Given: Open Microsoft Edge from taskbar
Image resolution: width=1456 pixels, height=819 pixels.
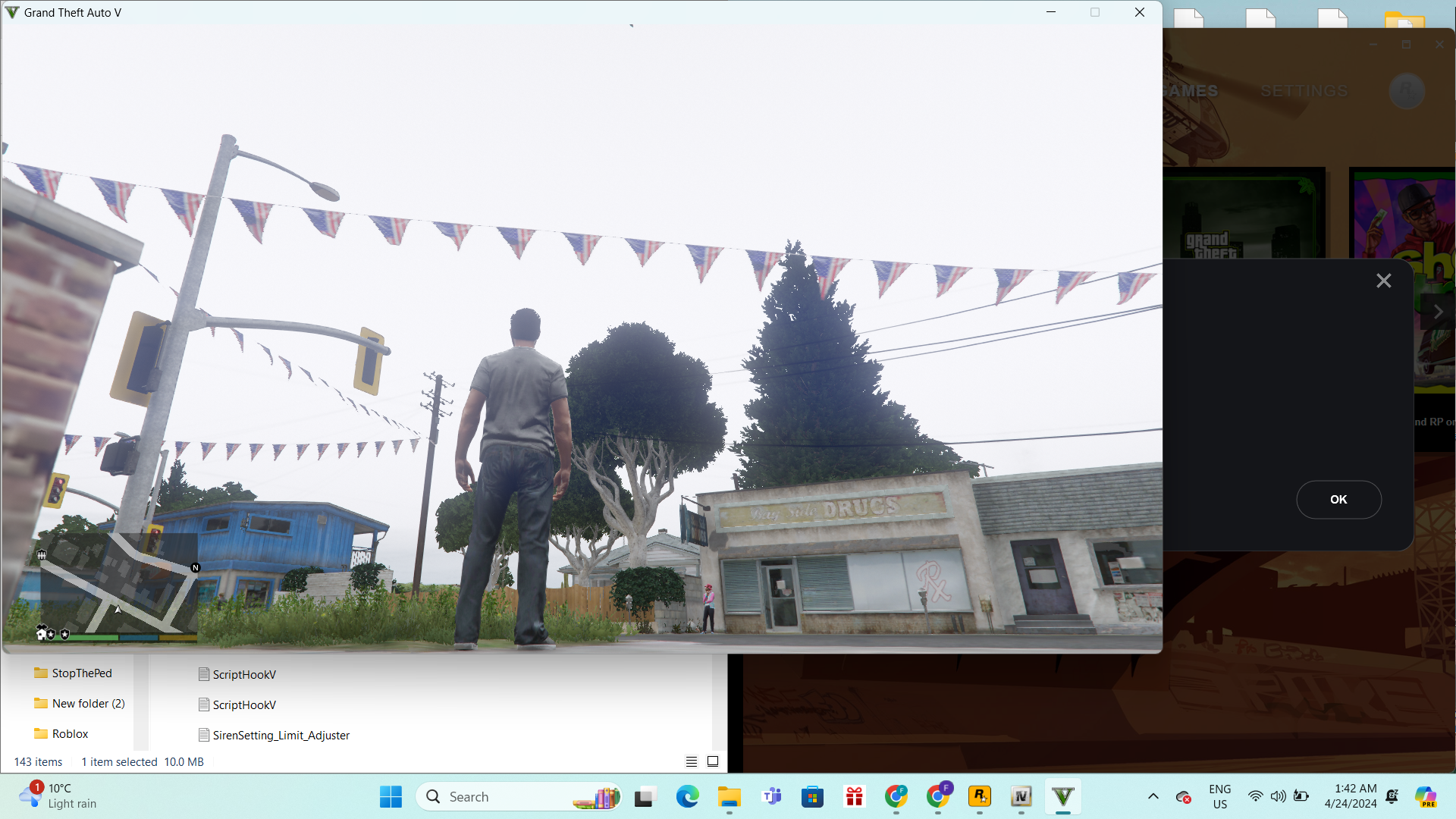Looking at the screenshot, I should (x=687, y=797).
